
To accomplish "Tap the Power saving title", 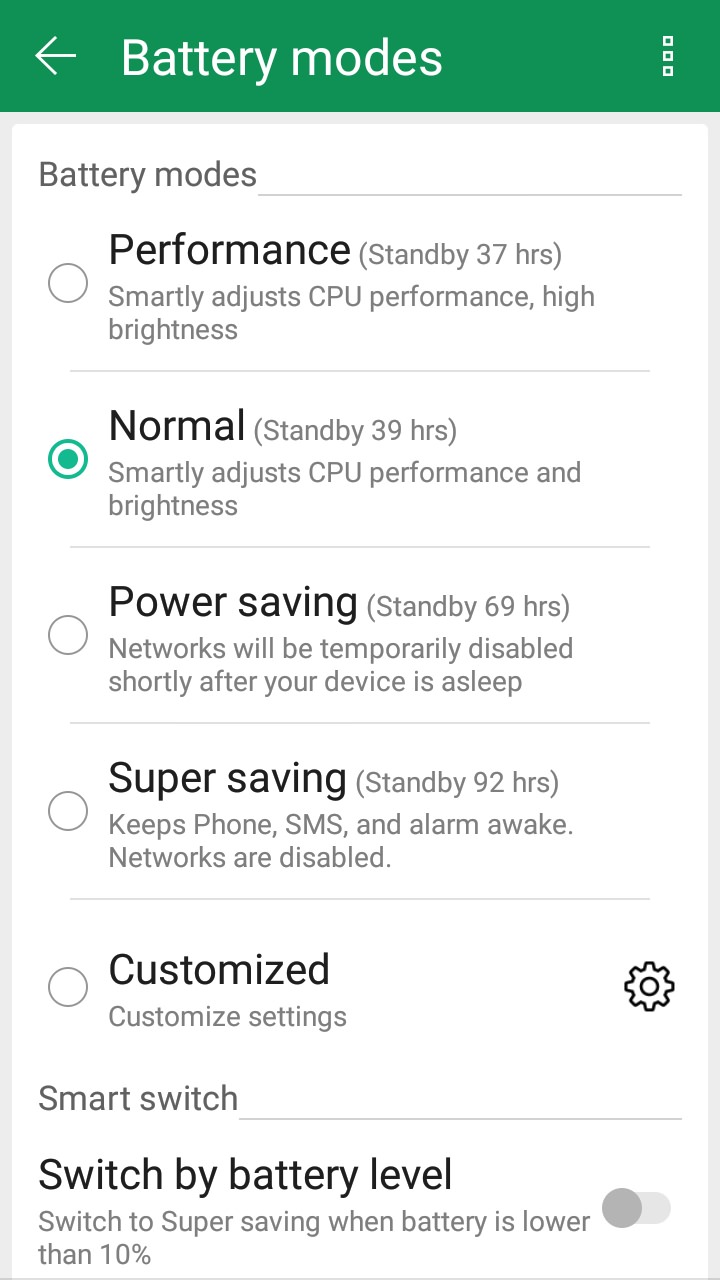I will pyautogui.click(x=233, y=602).
